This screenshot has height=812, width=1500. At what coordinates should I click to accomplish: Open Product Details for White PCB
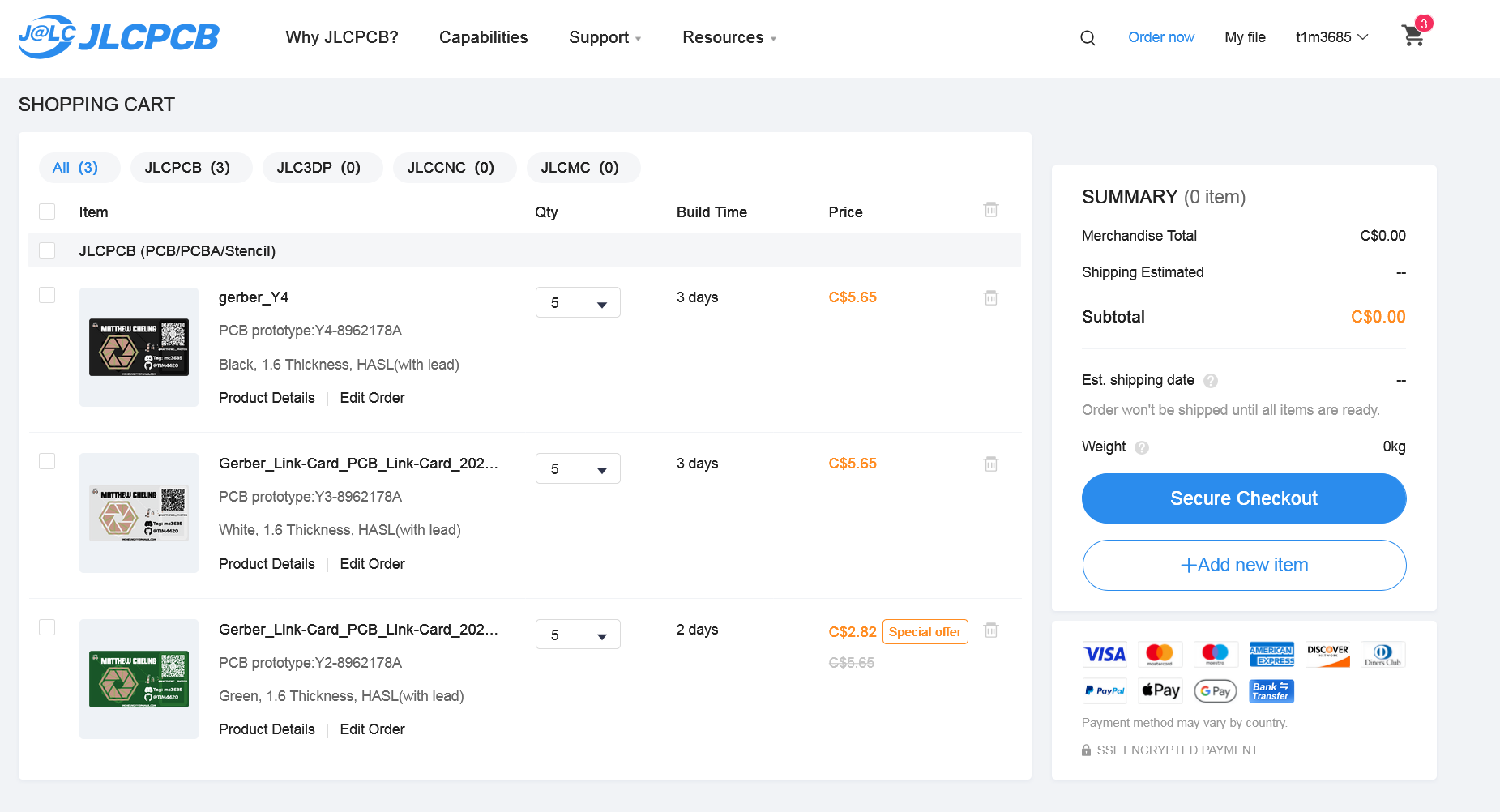pos(267,564)
